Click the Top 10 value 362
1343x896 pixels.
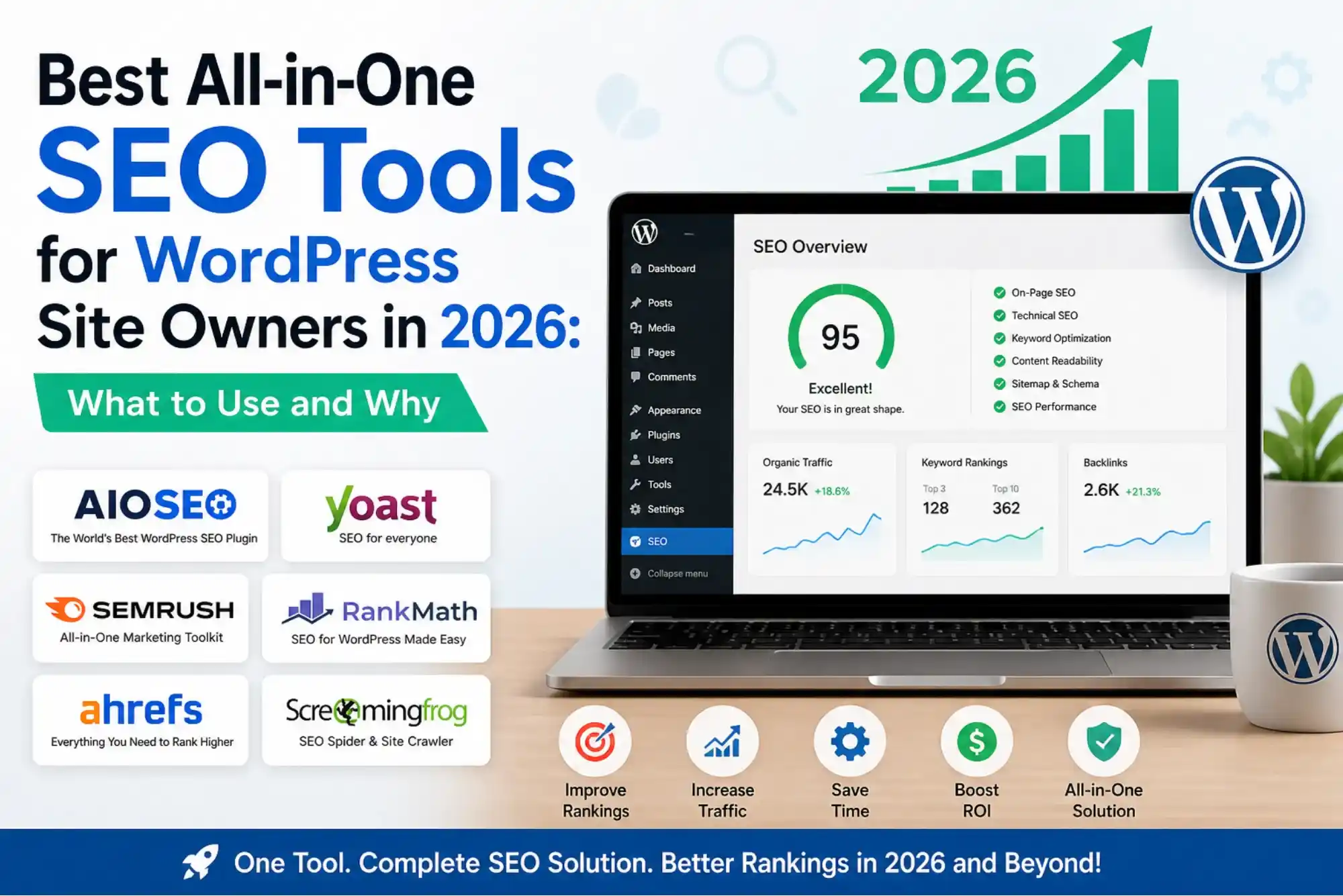coord(1006,508)
